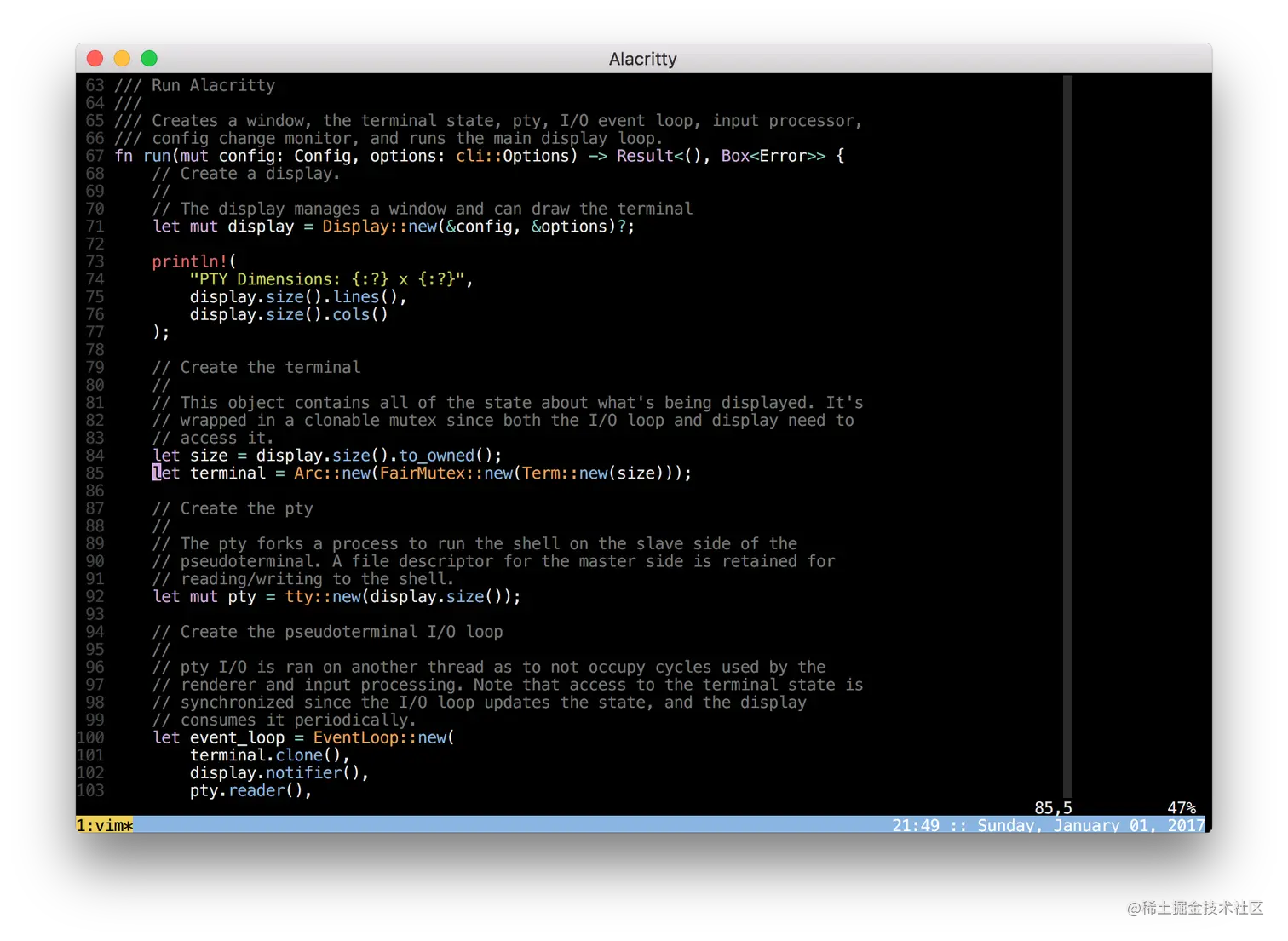The width and height of the screenshot is (1288, 941).
Task: Click the vertical column marker bar
Action: pyautogui.click(x=1067, y=436)
